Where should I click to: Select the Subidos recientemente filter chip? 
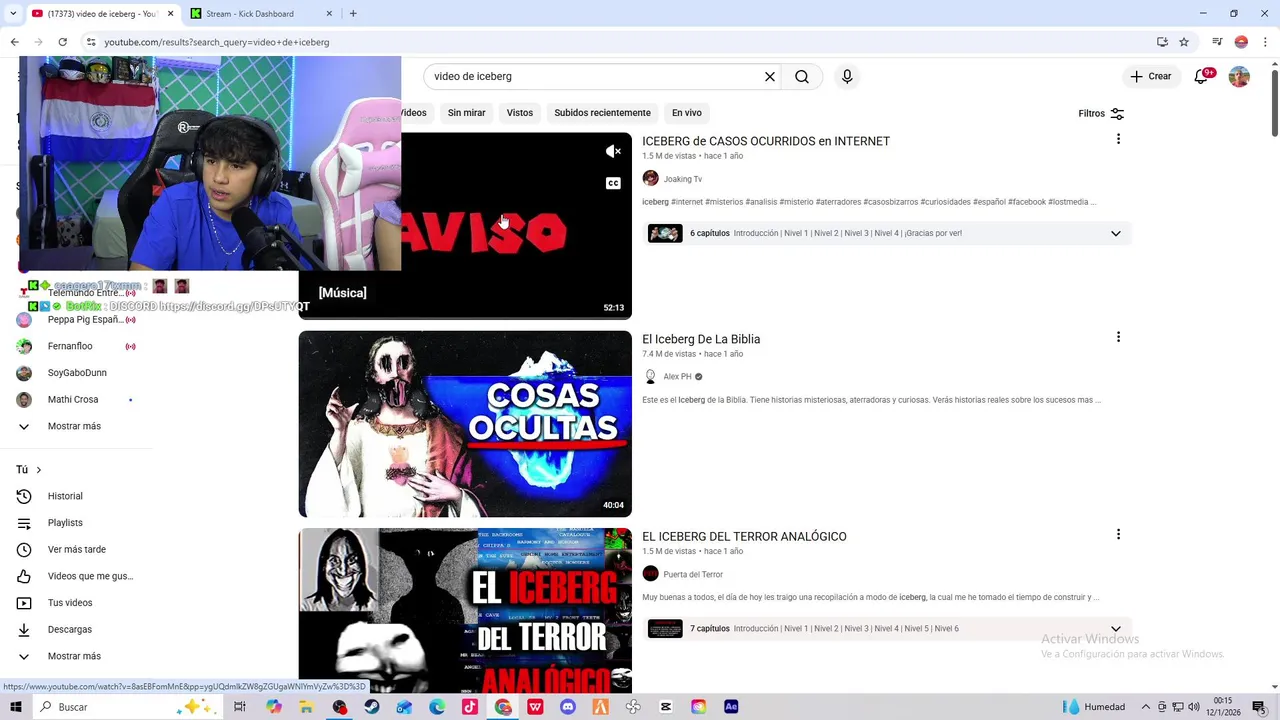(602, 113)
